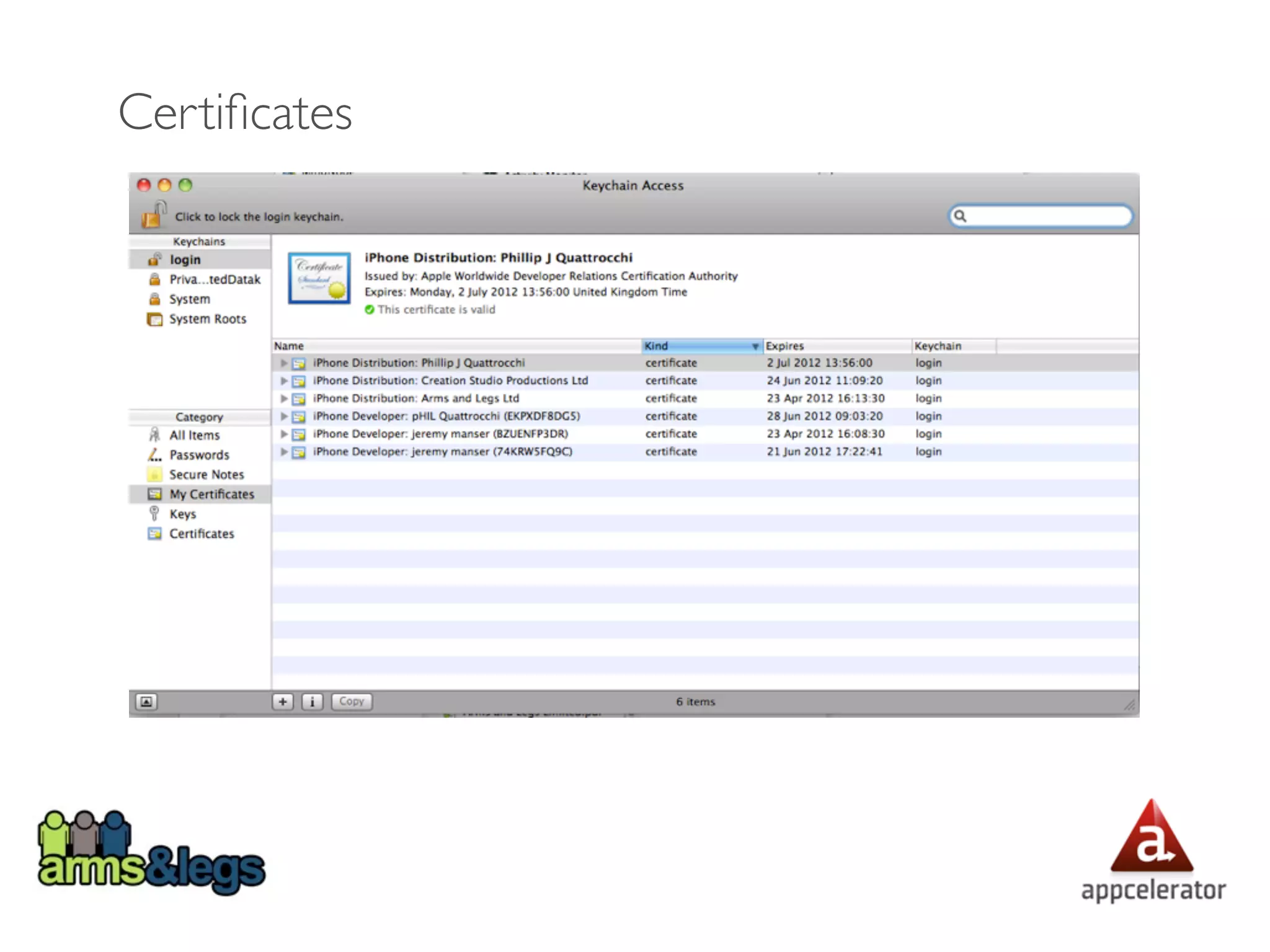Select the My Certificates category
Image resolution: width=1270 pixels, height=952 pixels.
pyautogui.click(x=211, y=495)
